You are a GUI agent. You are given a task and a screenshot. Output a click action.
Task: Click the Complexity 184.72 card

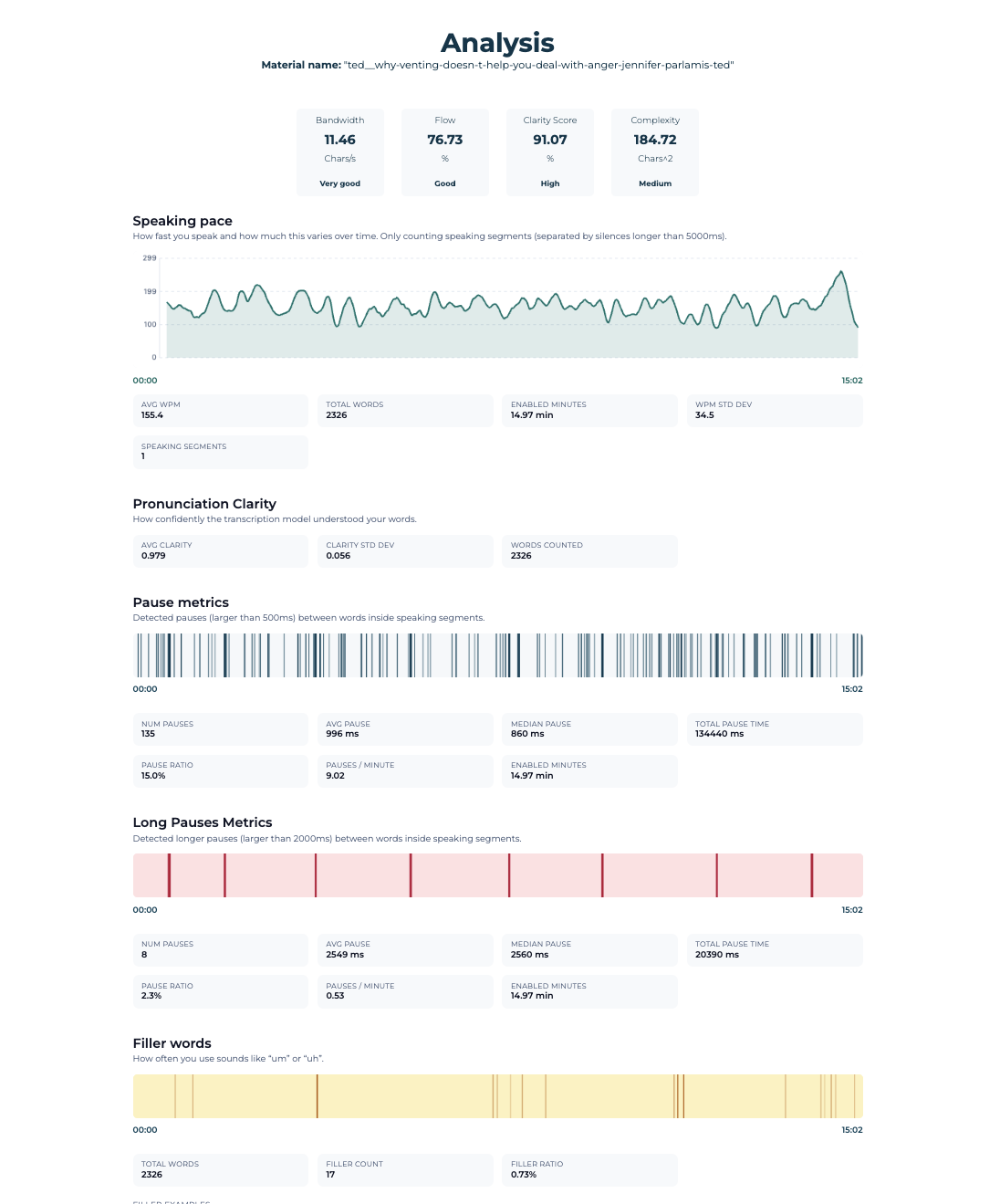coord(654,152)
